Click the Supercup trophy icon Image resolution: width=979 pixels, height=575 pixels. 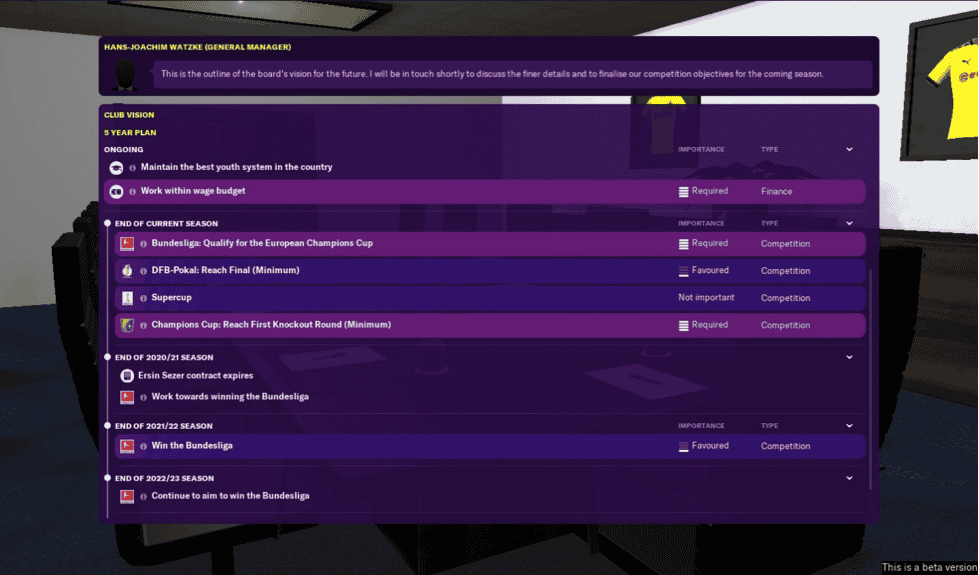point(127,298)
